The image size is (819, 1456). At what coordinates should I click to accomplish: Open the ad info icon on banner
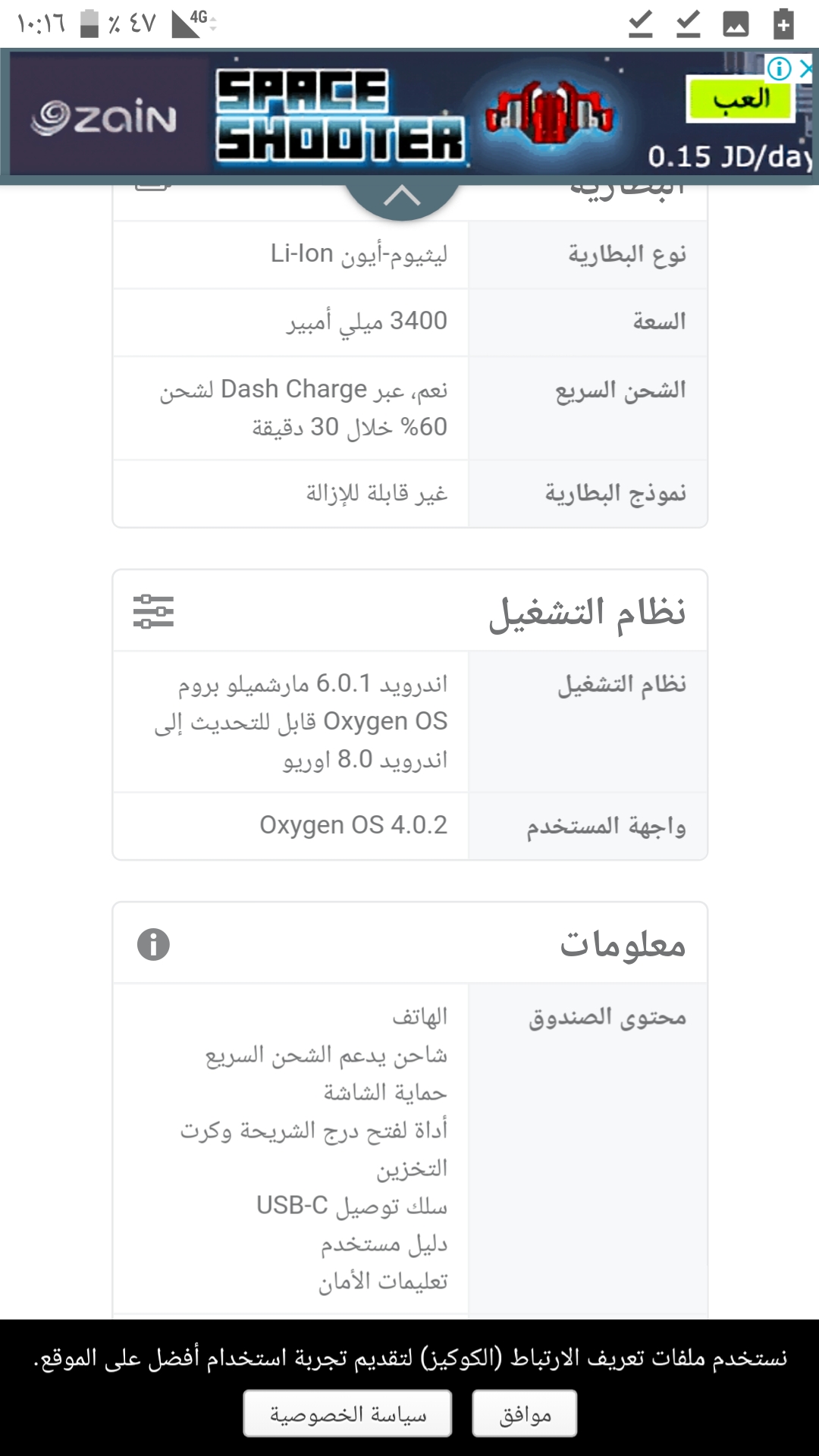[779, 69]
